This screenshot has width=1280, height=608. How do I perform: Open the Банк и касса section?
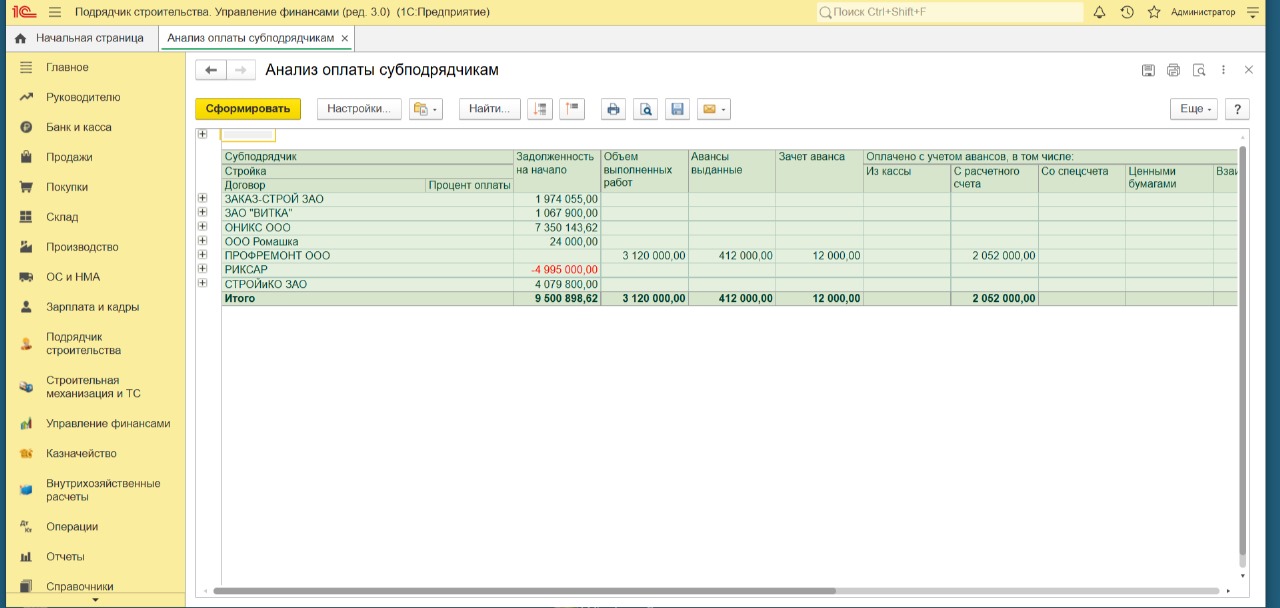pyautogui.click(x=78, y=127)
